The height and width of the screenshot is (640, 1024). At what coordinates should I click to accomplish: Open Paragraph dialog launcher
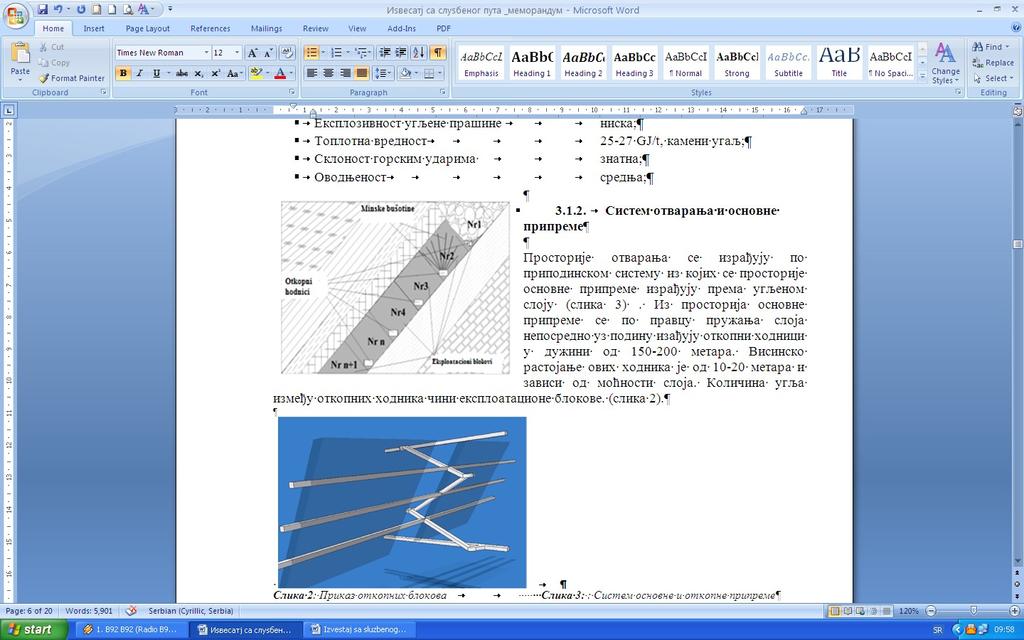(x=442, y=92)
